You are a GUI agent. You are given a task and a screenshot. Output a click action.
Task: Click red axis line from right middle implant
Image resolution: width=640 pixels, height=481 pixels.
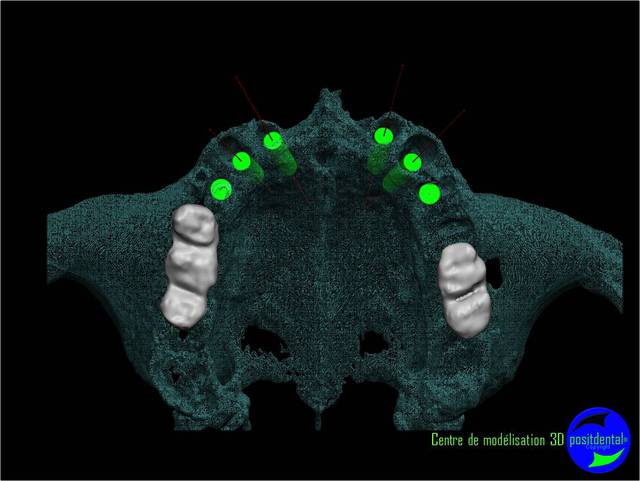click(x=450, y=125)
